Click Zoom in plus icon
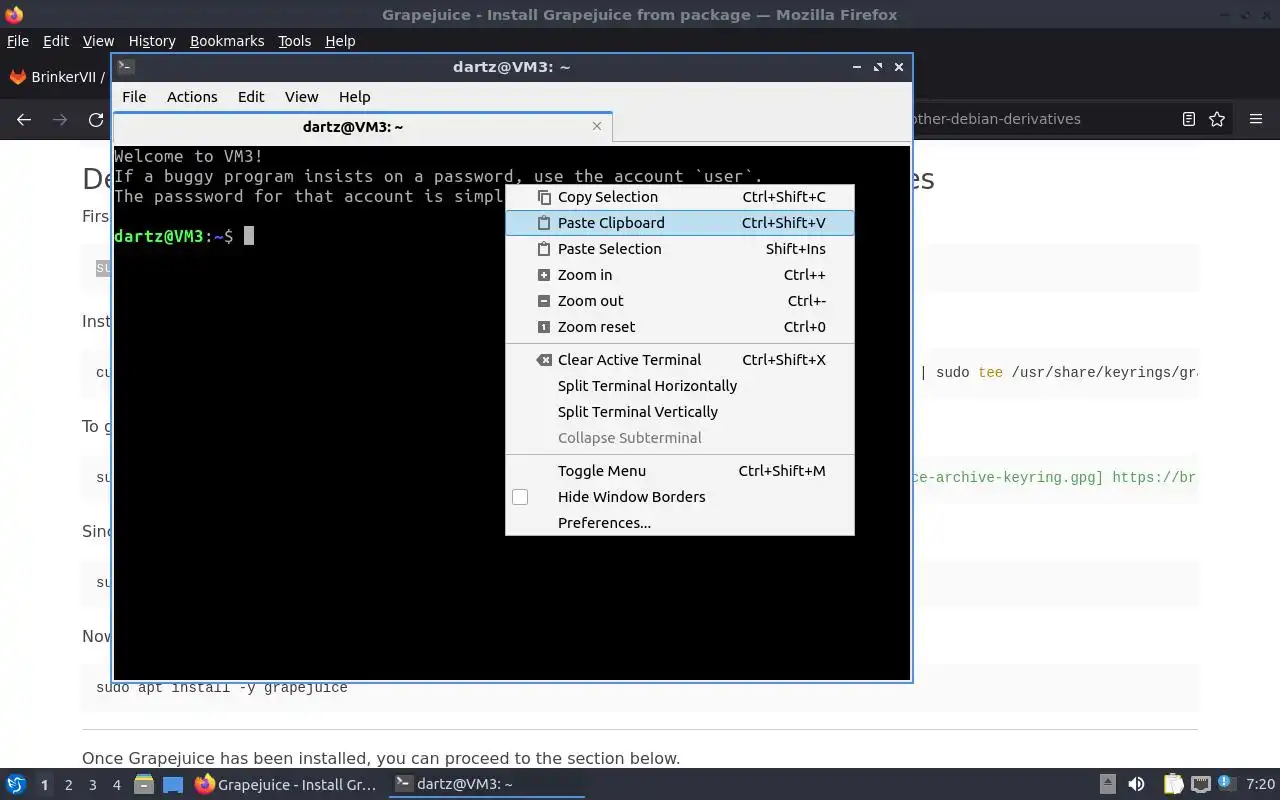 point(544,275)
